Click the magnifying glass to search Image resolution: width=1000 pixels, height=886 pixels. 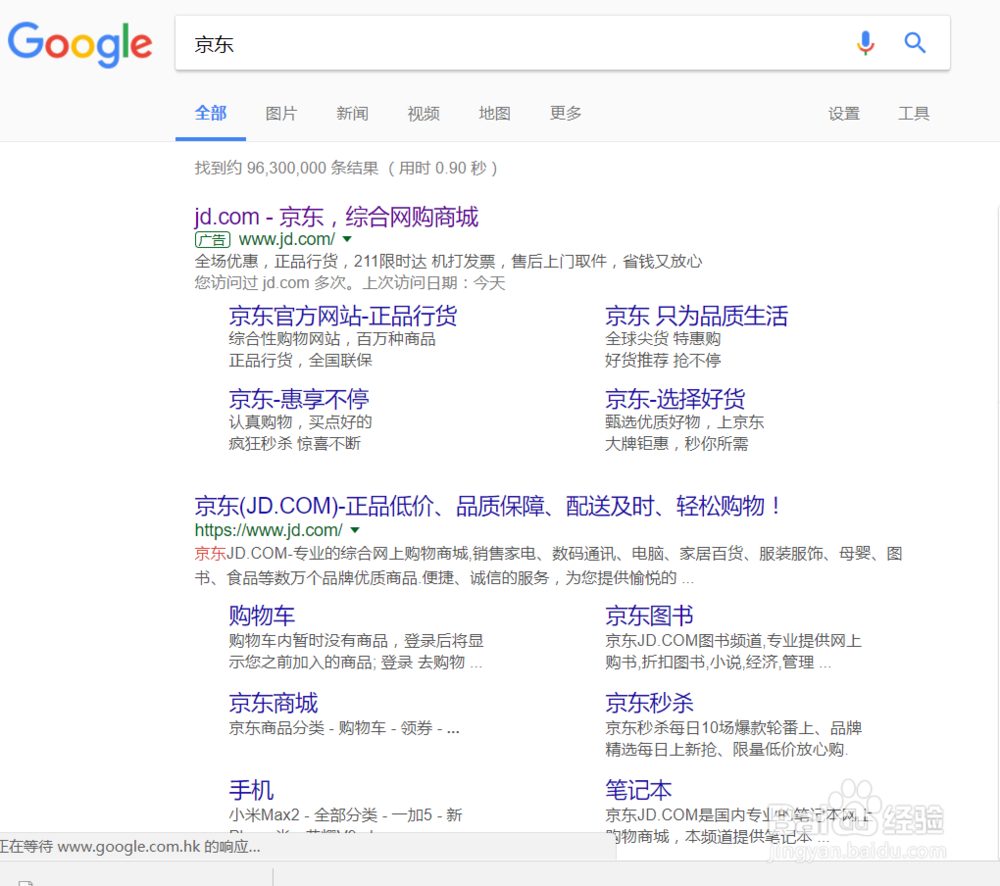click(x=914, y=43)
